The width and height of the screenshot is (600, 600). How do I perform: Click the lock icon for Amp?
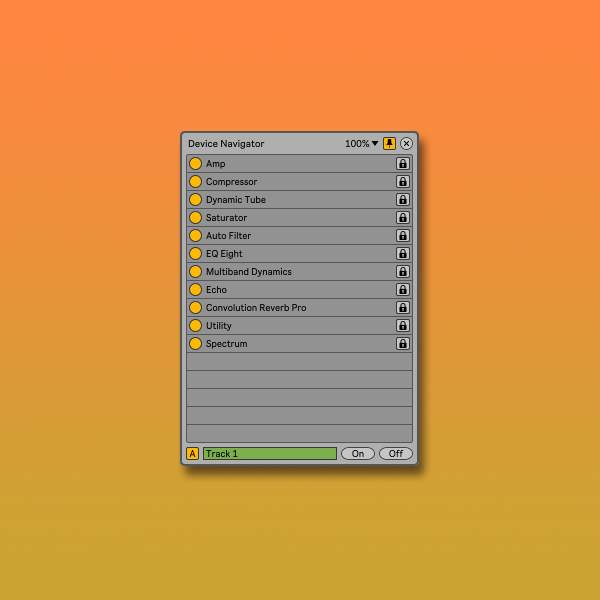tap(403, 164)
